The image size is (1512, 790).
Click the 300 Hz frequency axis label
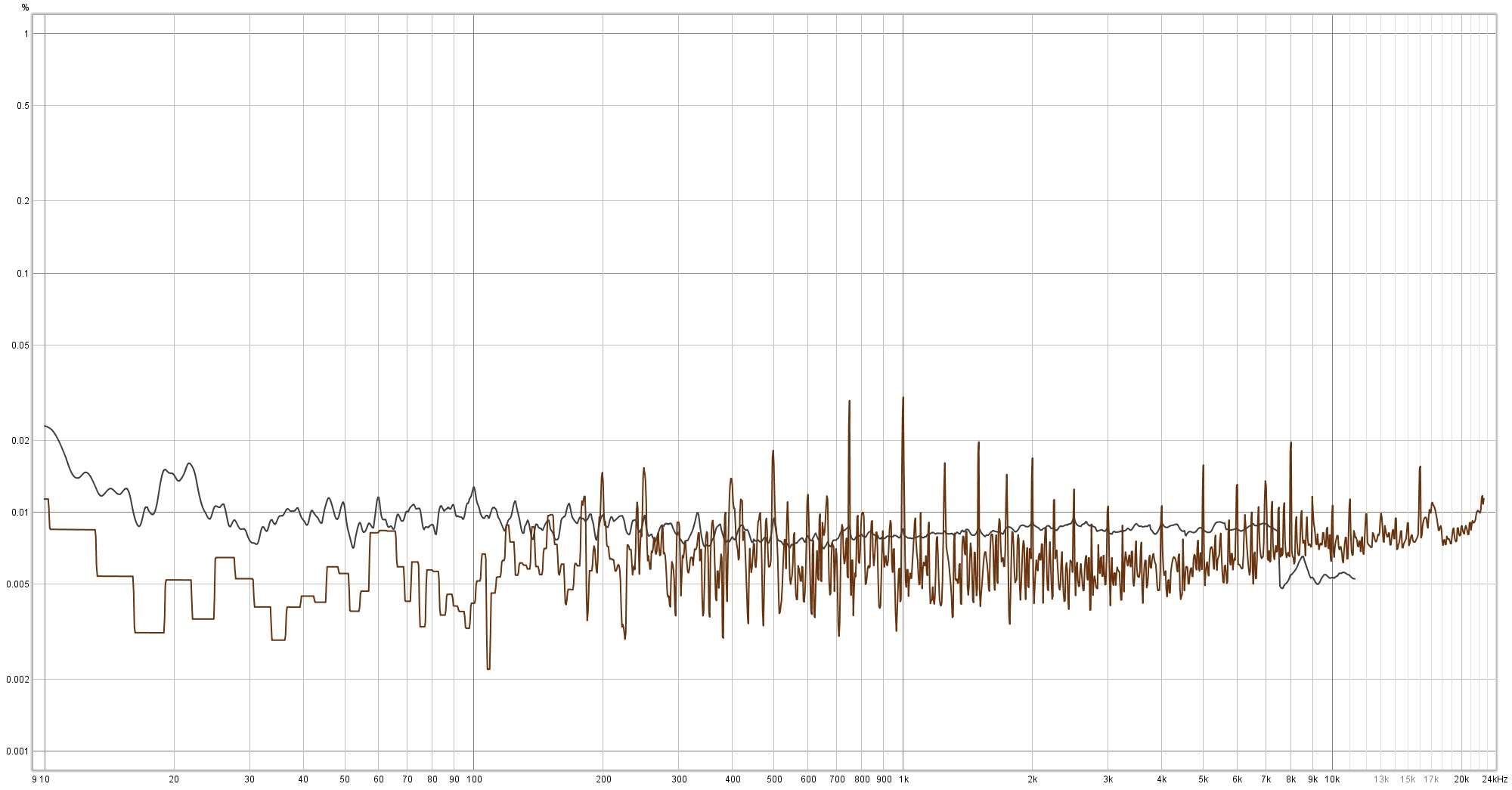pos(679,779)
